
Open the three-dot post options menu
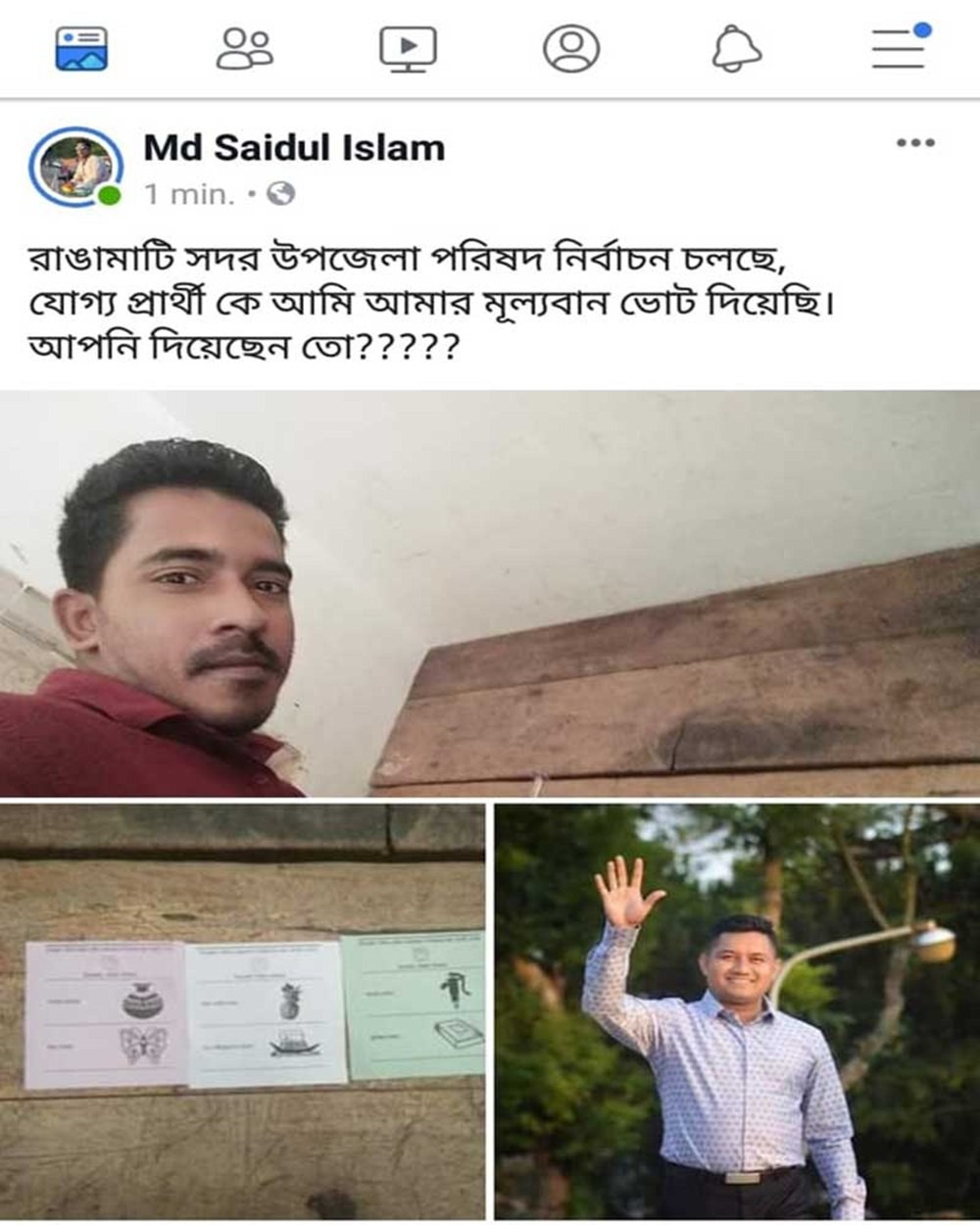tap(915, 143)
